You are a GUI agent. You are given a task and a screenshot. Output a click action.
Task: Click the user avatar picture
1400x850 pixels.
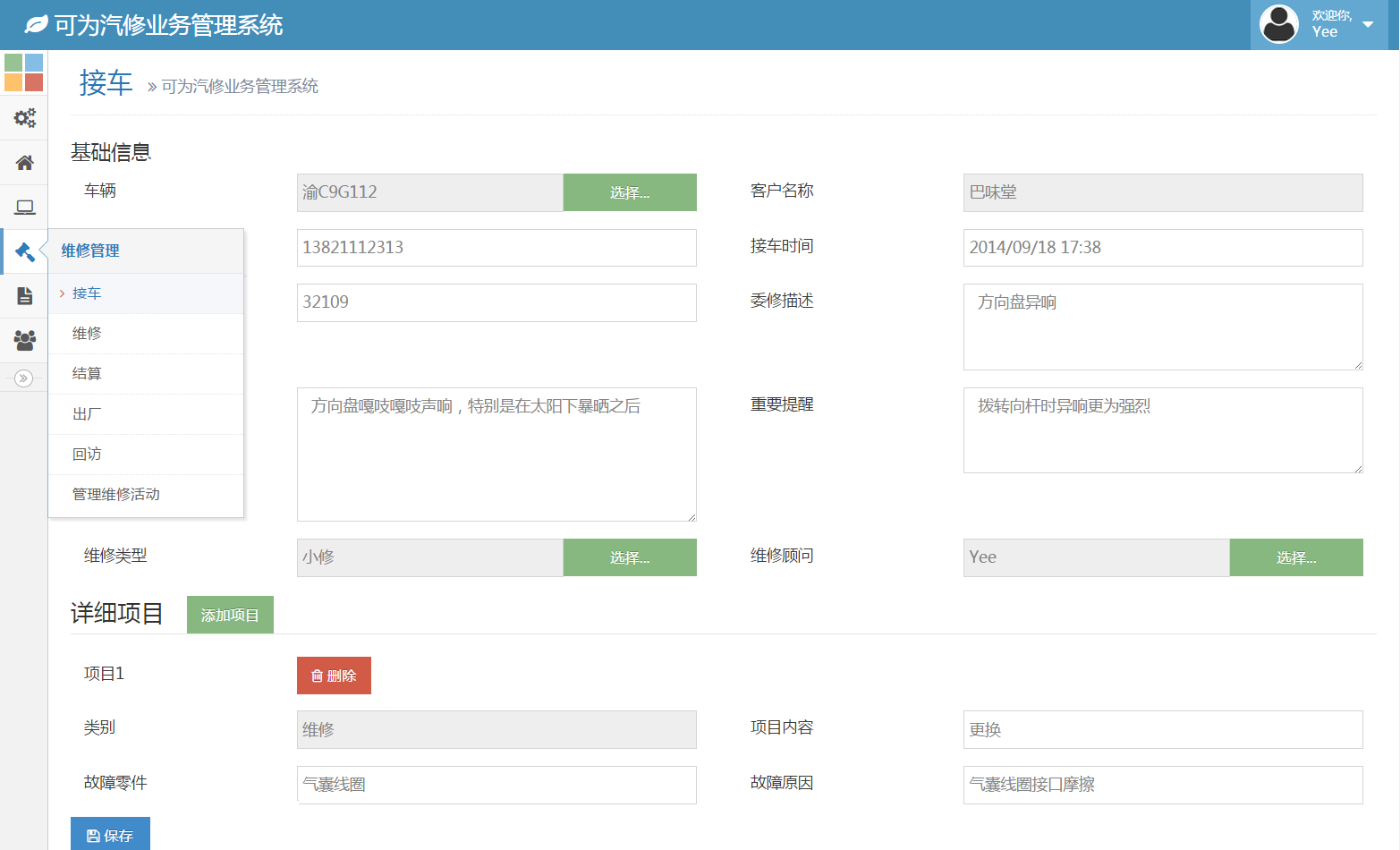click(1278, 24)
